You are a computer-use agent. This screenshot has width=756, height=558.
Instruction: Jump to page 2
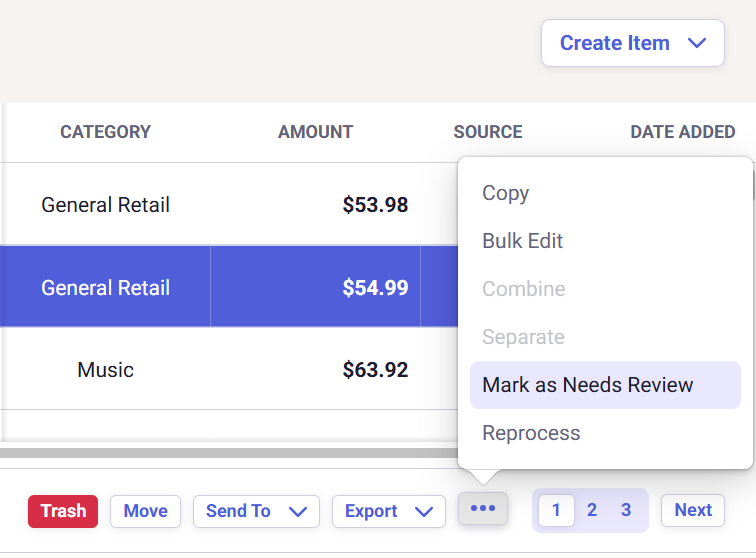click(x=592, y=510)
